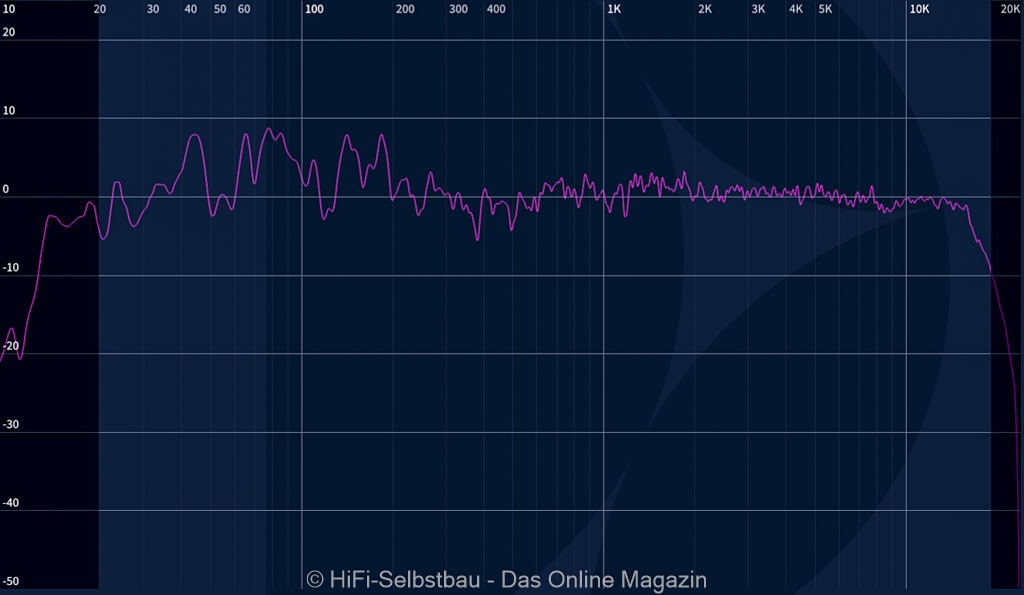Select the 20K label at top right
The height and width of the screenshot is (595, 1024).
click(x=1010, y=9)
